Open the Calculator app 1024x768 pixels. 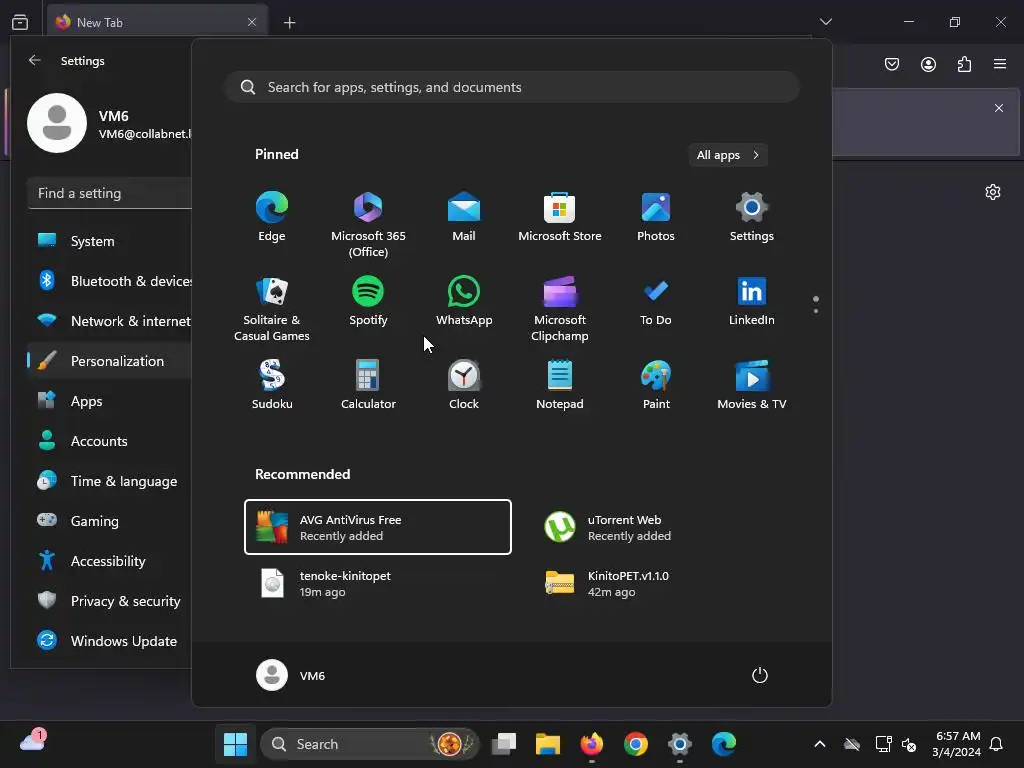[x=368, y=385]
